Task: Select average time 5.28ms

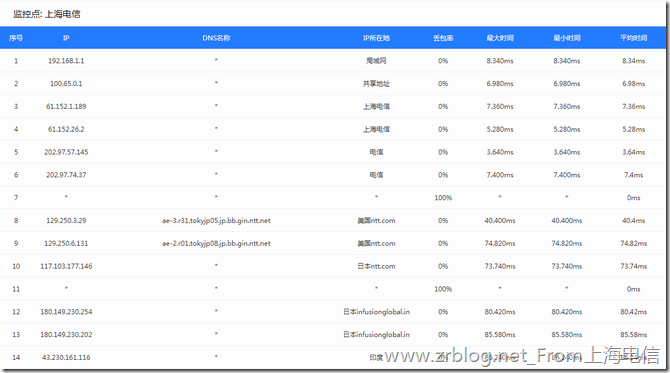Action: pyautogui.click(x=634, y=129)
